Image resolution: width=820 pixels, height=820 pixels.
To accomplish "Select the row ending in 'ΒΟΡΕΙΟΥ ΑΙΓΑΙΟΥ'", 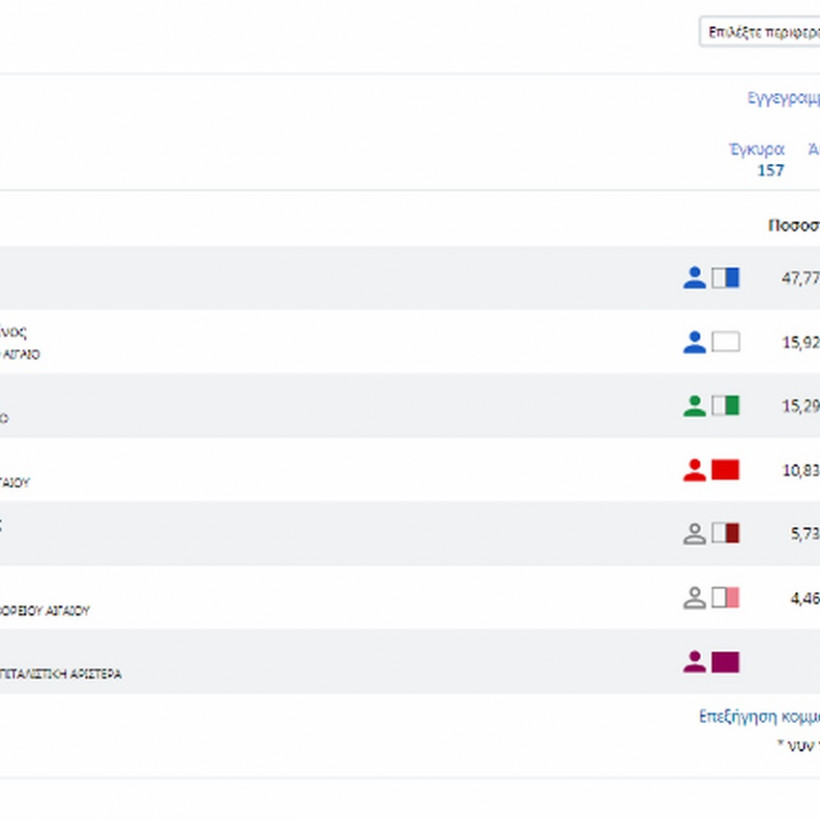I will coord(300,598).
